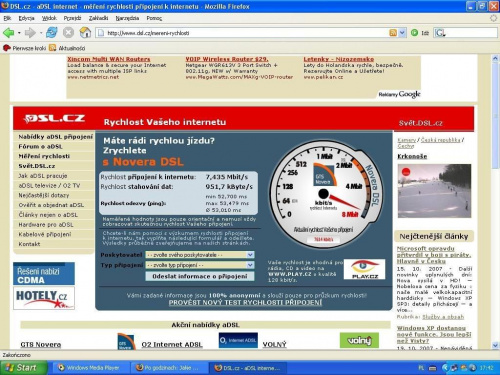Click PROVÉST NOVÝ TEST RYCHLOSTI PŘIPOJENÍ link
The height and width of the screenshot is (375, 500).
(x=245, y=303)
